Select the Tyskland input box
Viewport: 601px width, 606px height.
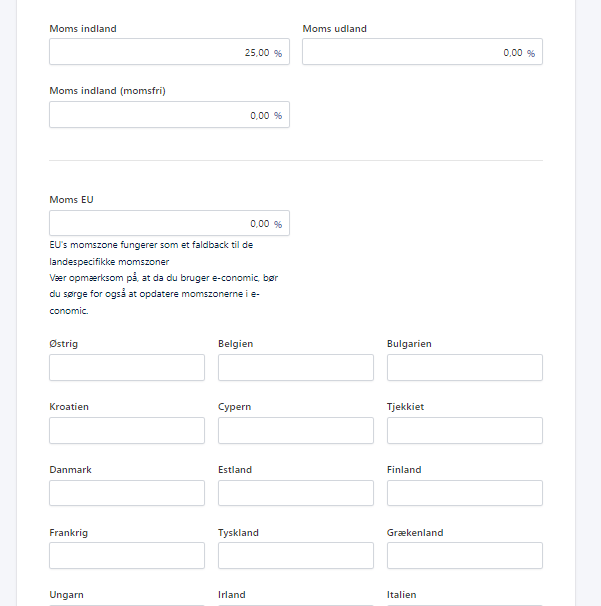coord(296,556)
